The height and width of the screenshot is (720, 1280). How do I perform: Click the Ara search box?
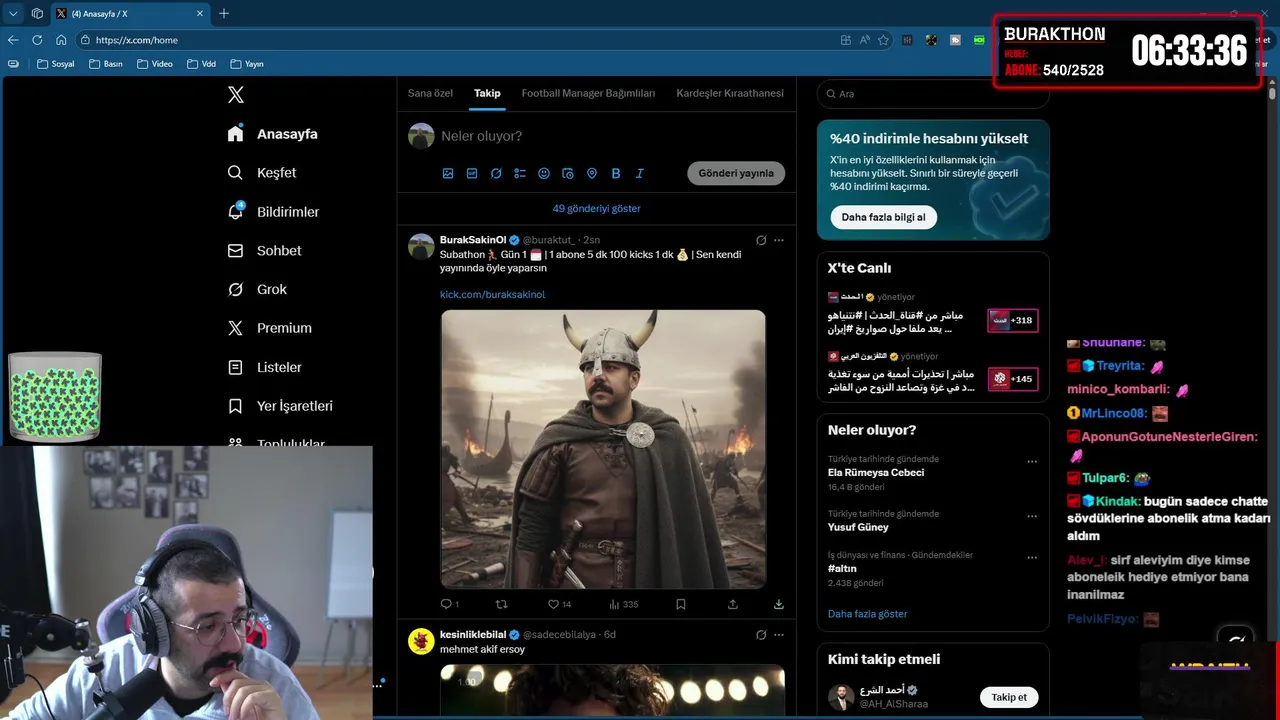tap(933, 93)
